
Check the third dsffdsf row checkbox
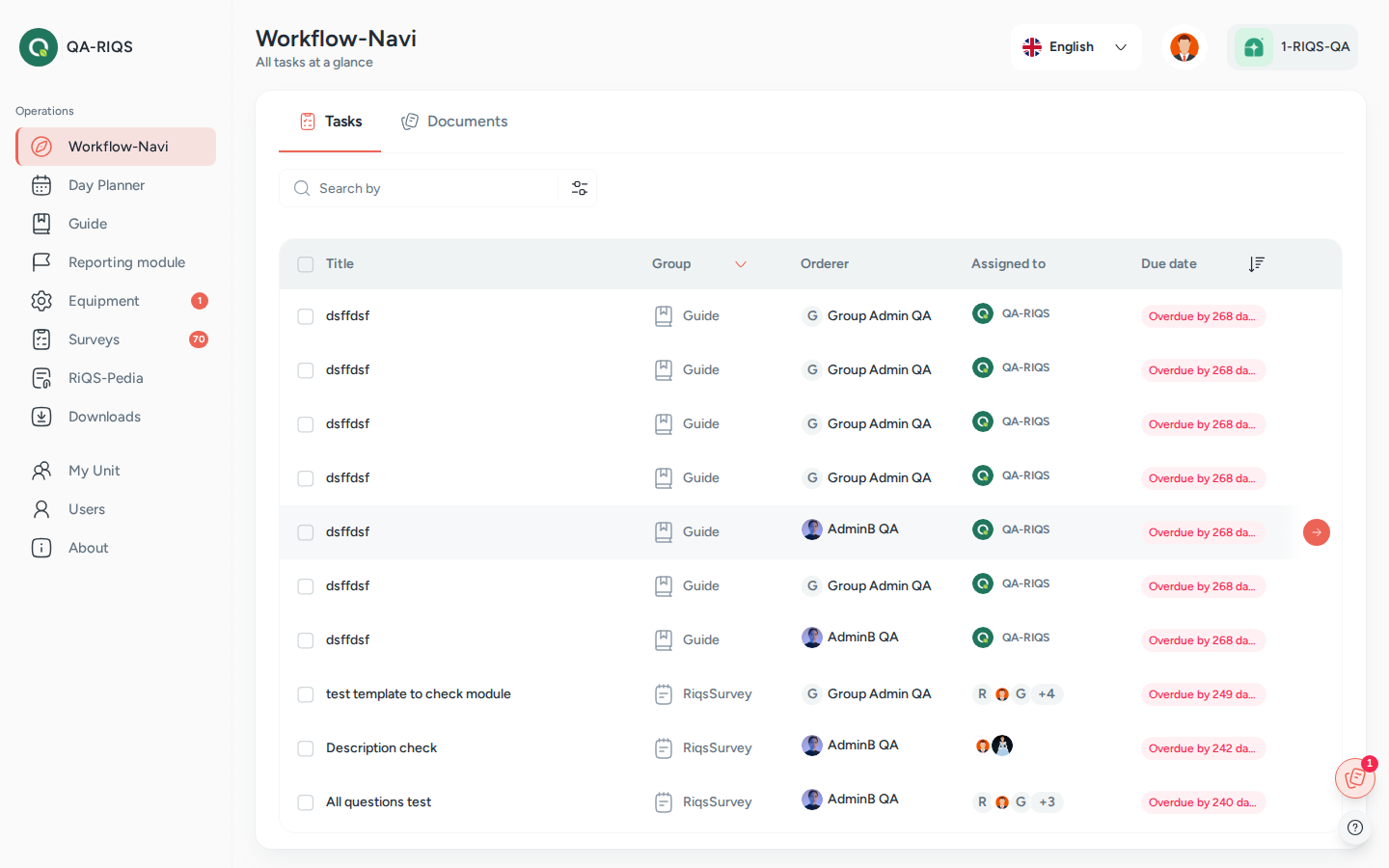click(306, 424)
